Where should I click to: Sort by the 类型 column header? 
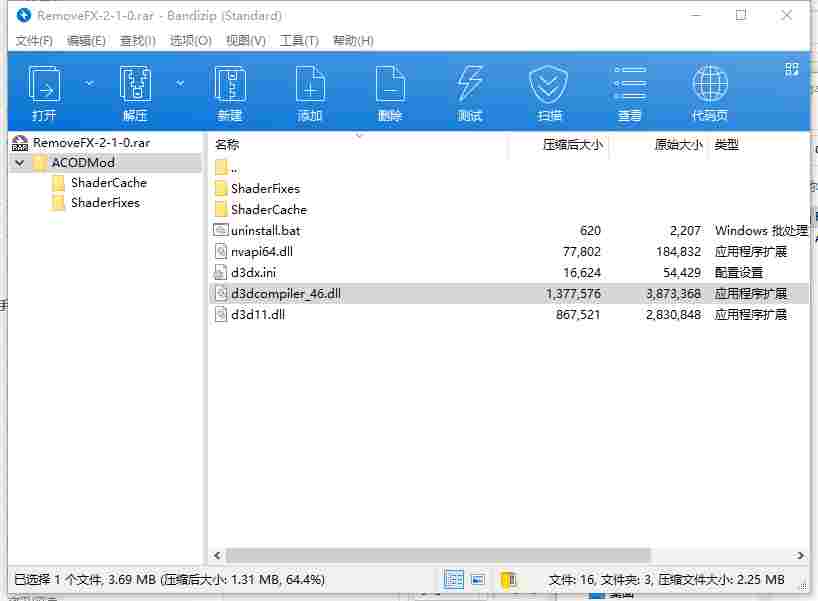[x=726, y=145]
